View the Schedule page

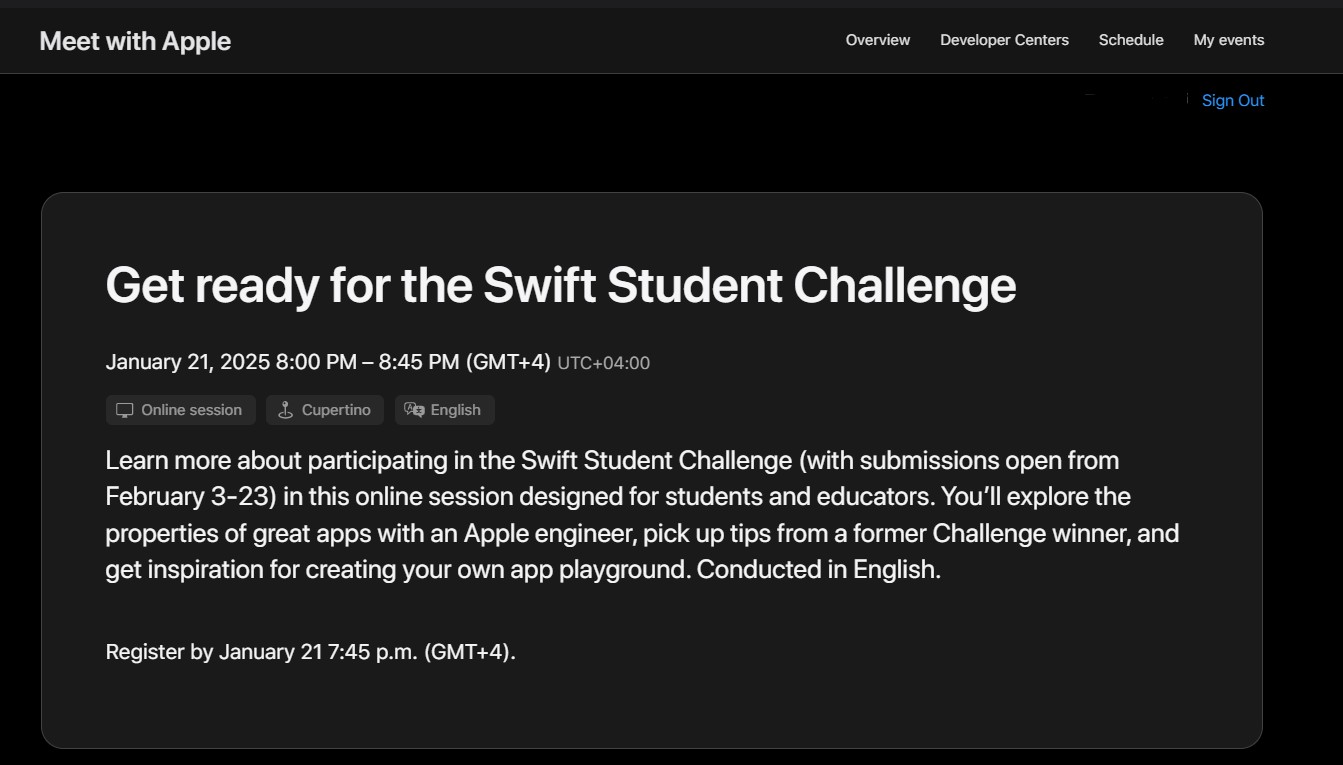1131,40
